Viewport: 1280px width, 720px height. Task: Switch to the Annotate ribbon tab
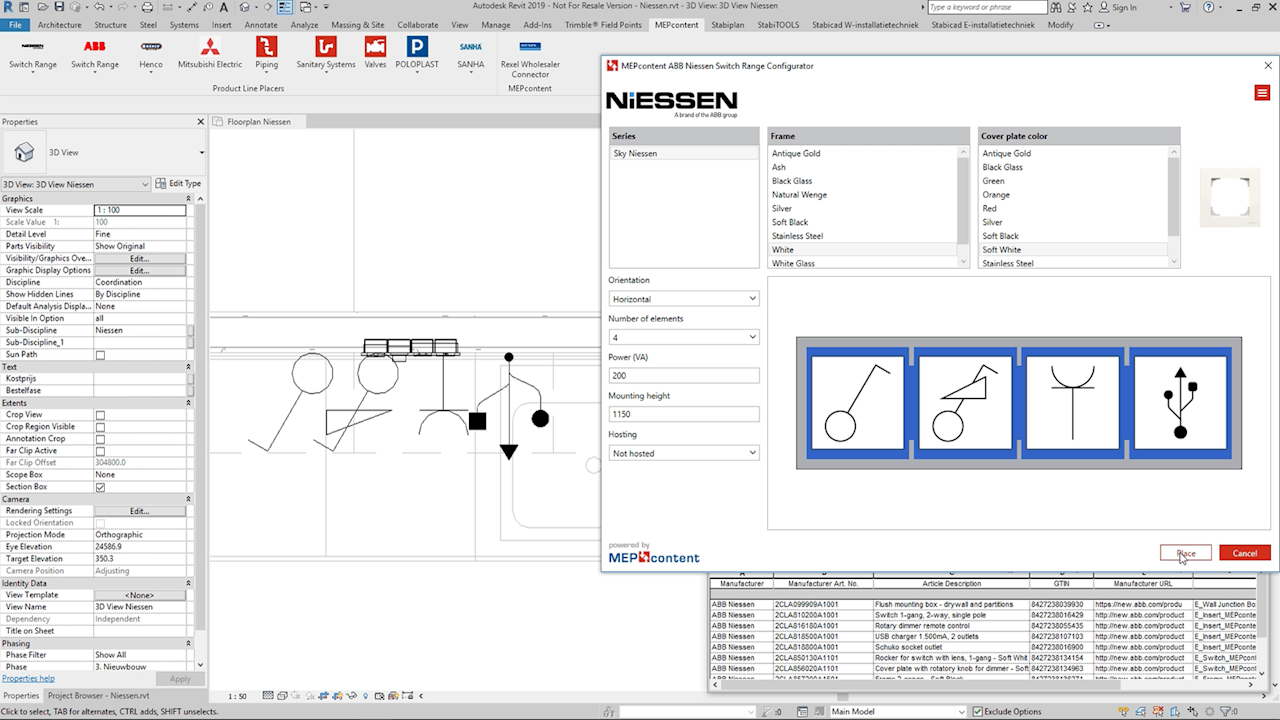coord(261,25)
